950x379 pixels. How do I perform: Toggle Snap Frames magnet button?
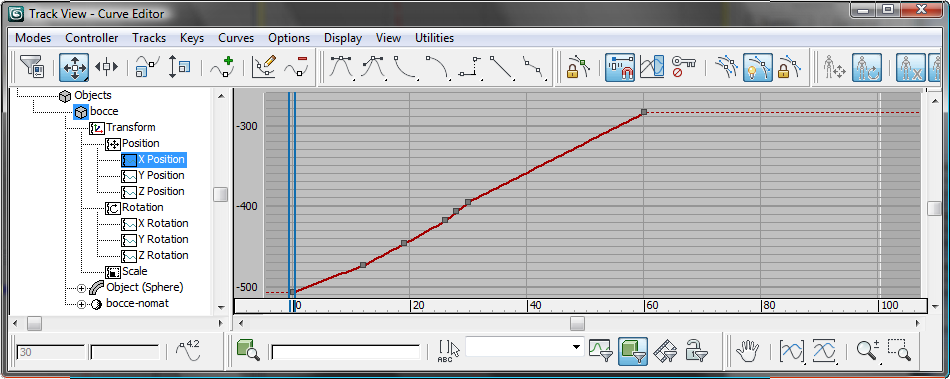619,67
